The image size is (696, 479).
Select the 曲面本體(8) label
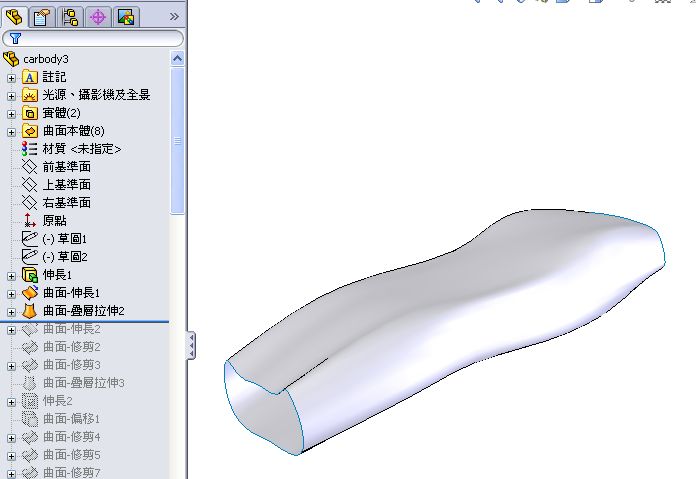[74, 131]
